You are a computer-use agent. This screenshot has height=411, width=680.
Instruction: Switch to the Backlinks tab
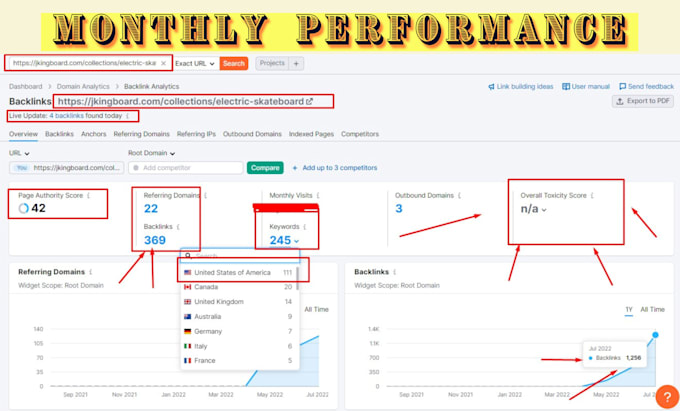[x=59, y=134]
